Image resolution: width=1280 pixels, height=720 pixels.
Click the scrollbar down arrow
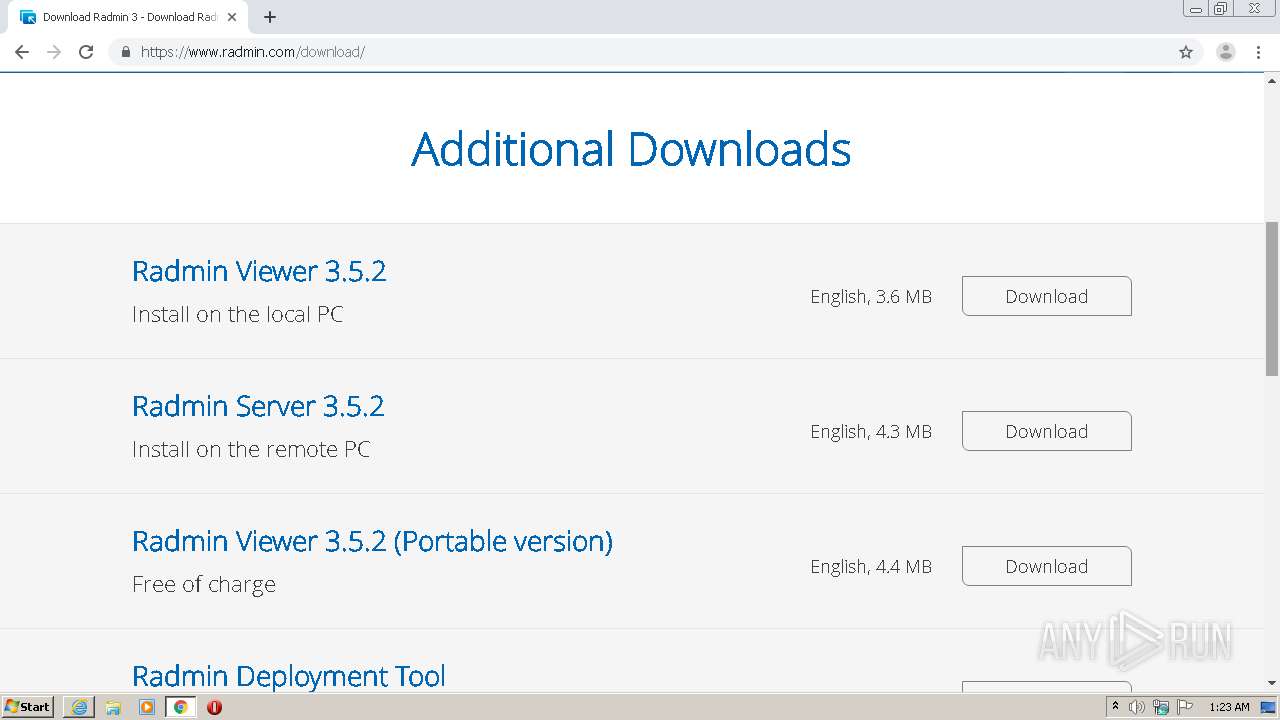1272,684
